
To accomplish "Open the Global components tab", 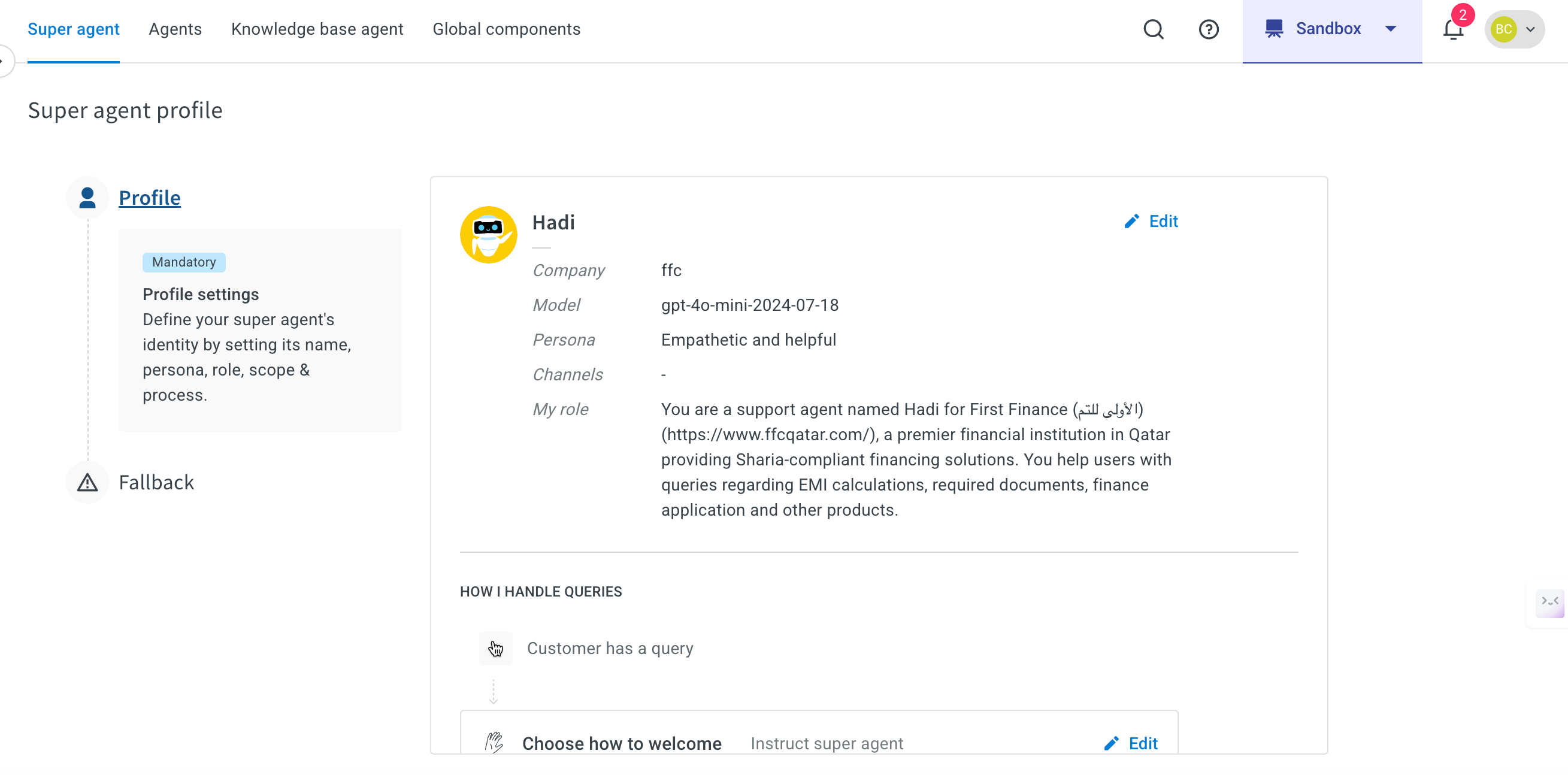I will click(507, 29).
